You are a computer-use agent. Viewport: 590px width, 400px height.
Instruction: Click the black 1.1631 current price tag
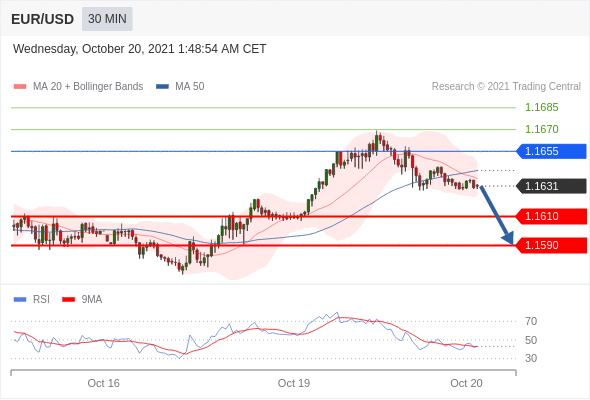tap(551, 186)
